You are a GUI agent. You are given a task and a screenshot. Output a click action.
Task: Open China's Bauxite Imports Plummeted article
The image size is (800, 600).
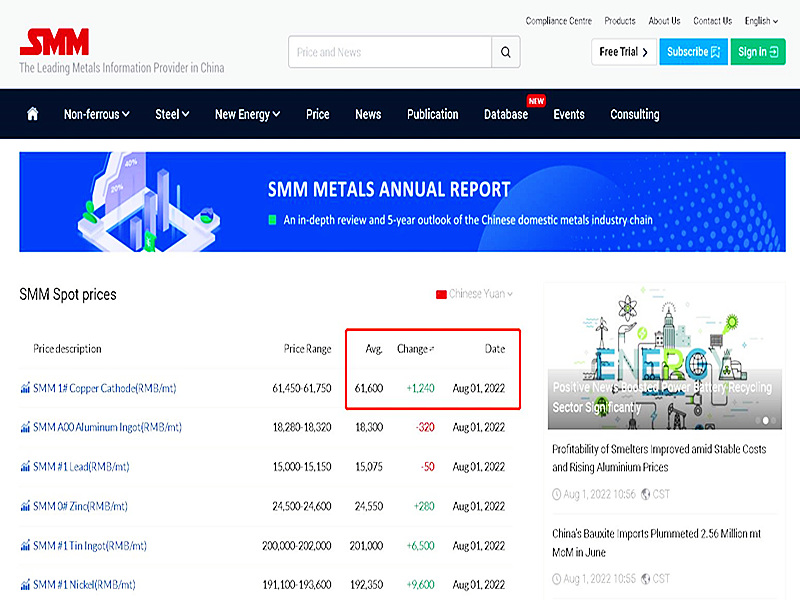coord(656,543)
